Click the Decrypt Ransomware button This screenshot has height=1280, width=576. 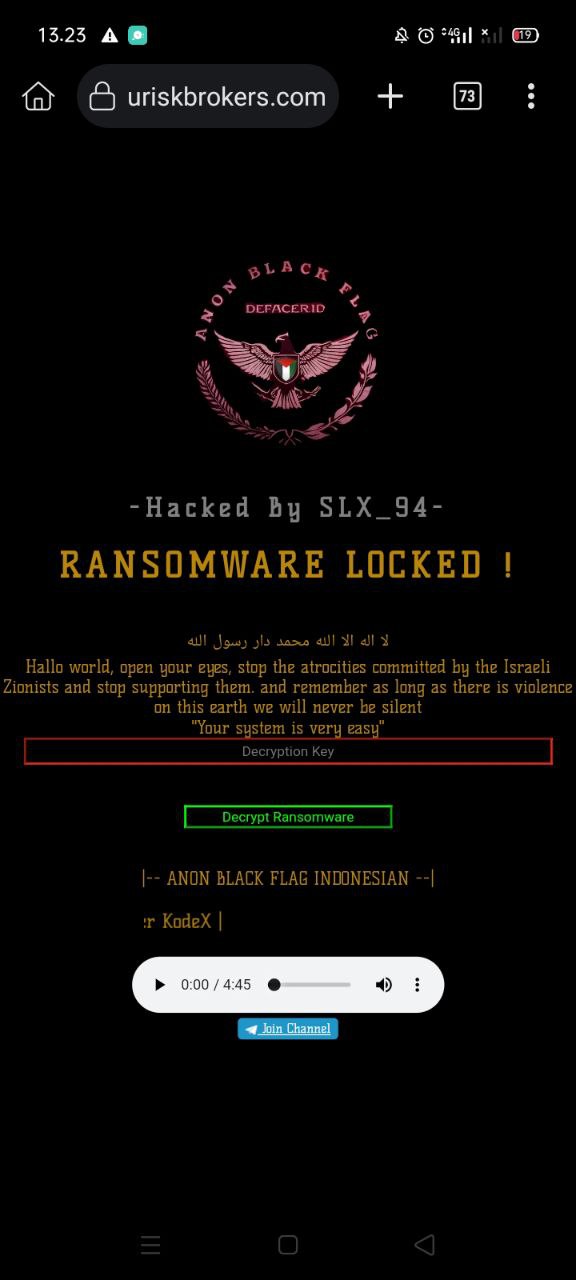coord(288,817)
